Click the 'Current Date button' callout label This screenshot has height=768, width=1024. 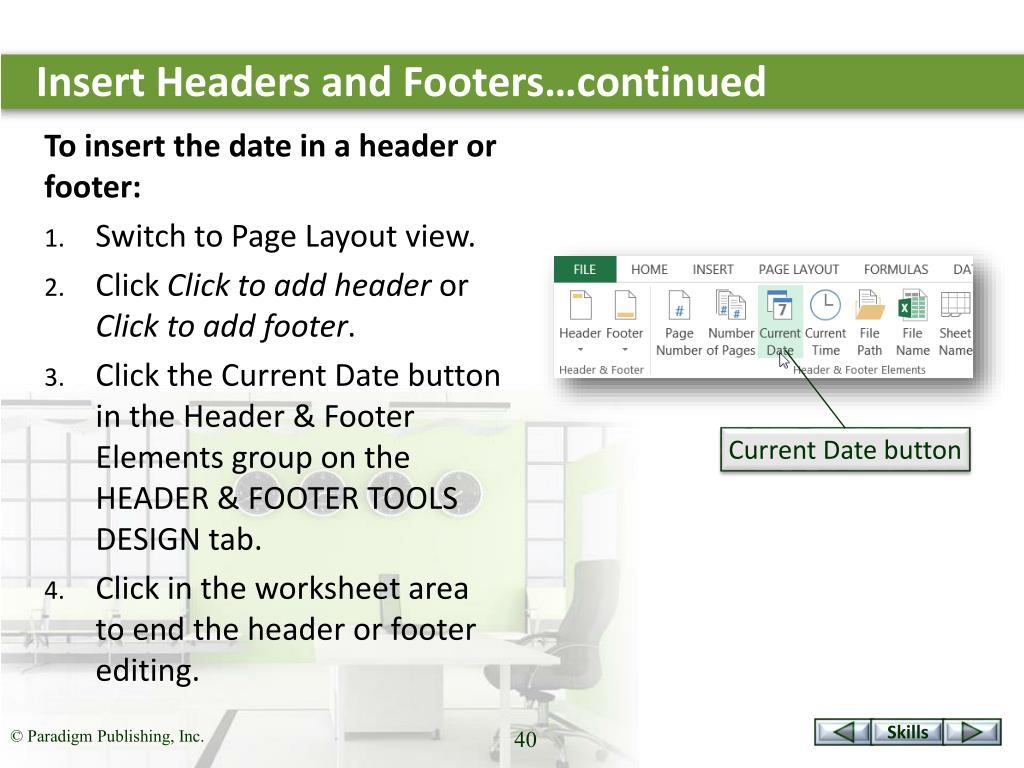(844, 450)
